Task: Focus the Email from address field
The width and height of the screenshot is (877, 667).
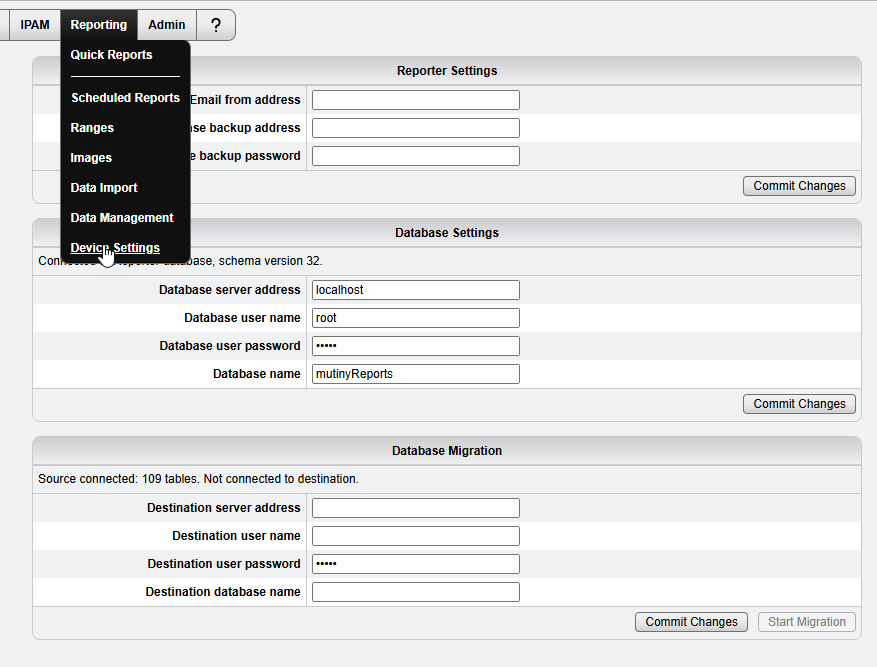Action: point(416,100)
